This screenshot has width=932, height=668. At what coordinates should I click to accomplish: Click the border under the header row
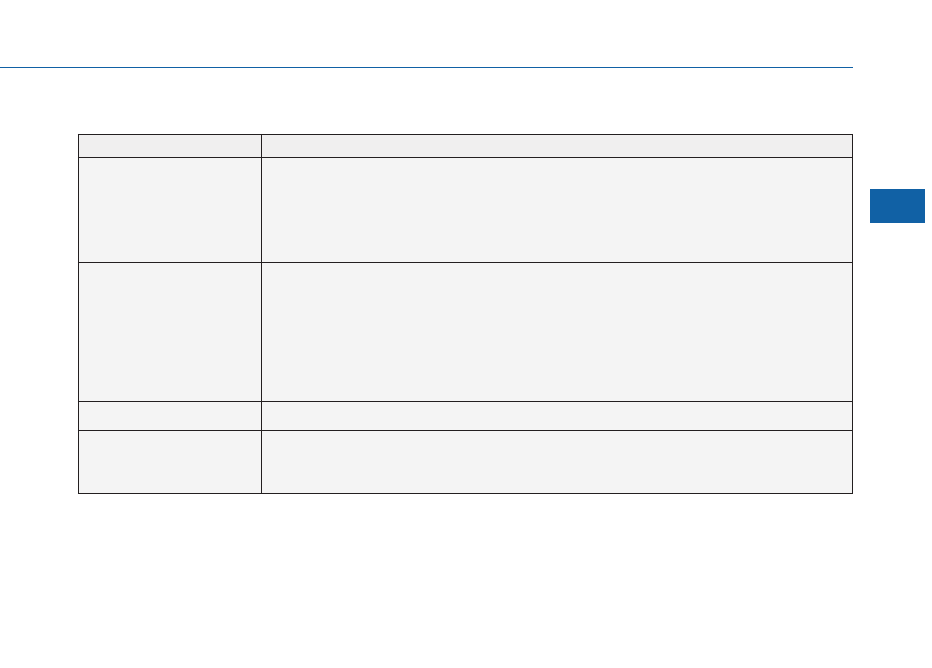tap(465, 157)
